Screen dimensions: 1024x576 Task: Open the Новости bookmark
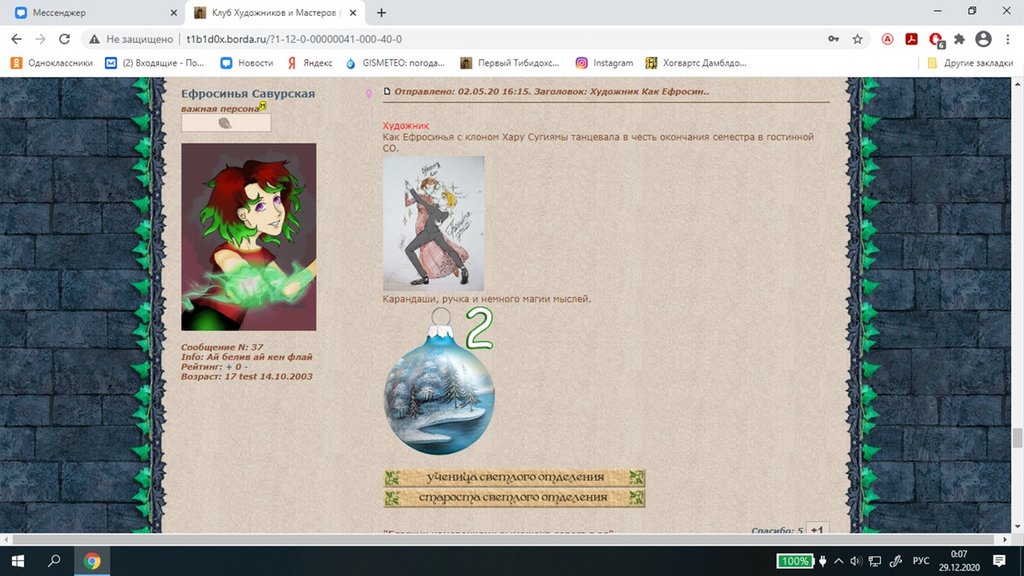click(247, 63)
